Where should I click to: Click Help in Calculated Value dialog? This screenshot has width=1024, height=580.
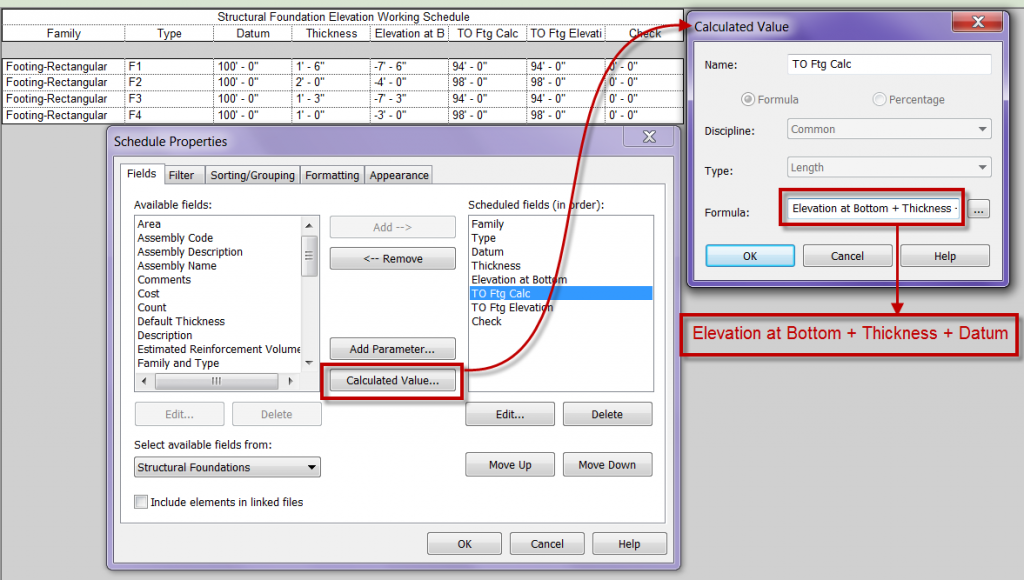(945, 256)
